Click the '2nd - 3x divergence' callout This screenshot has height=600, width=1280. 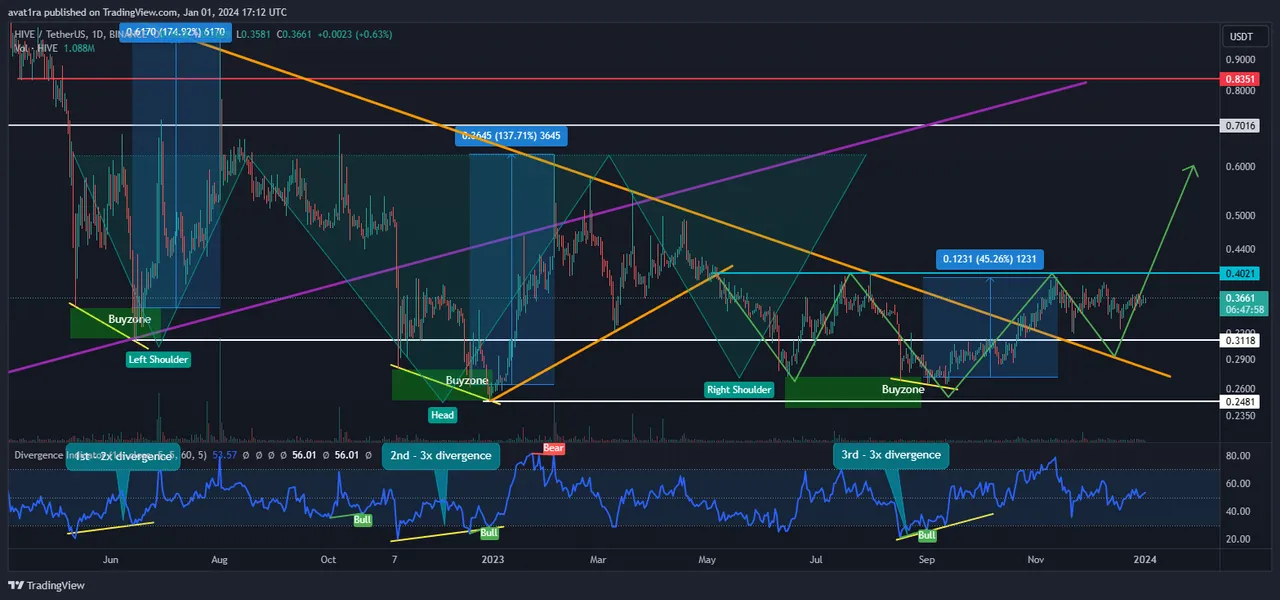pos(441,455)
